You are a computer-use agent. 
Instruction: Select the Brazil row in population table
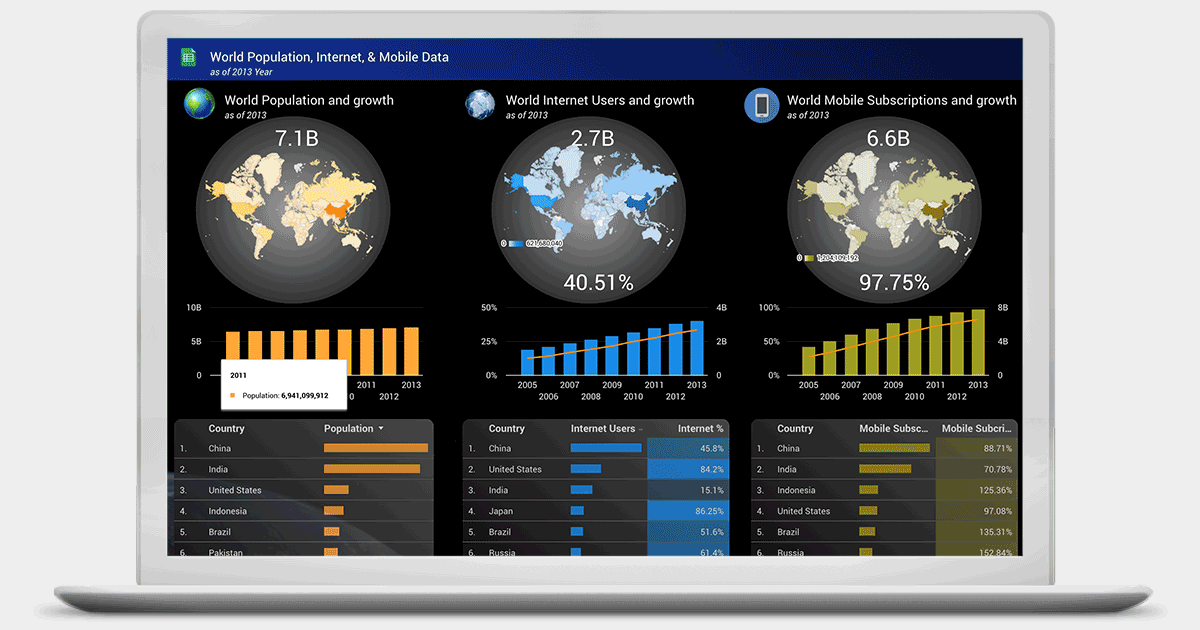(x=304, y=532)
